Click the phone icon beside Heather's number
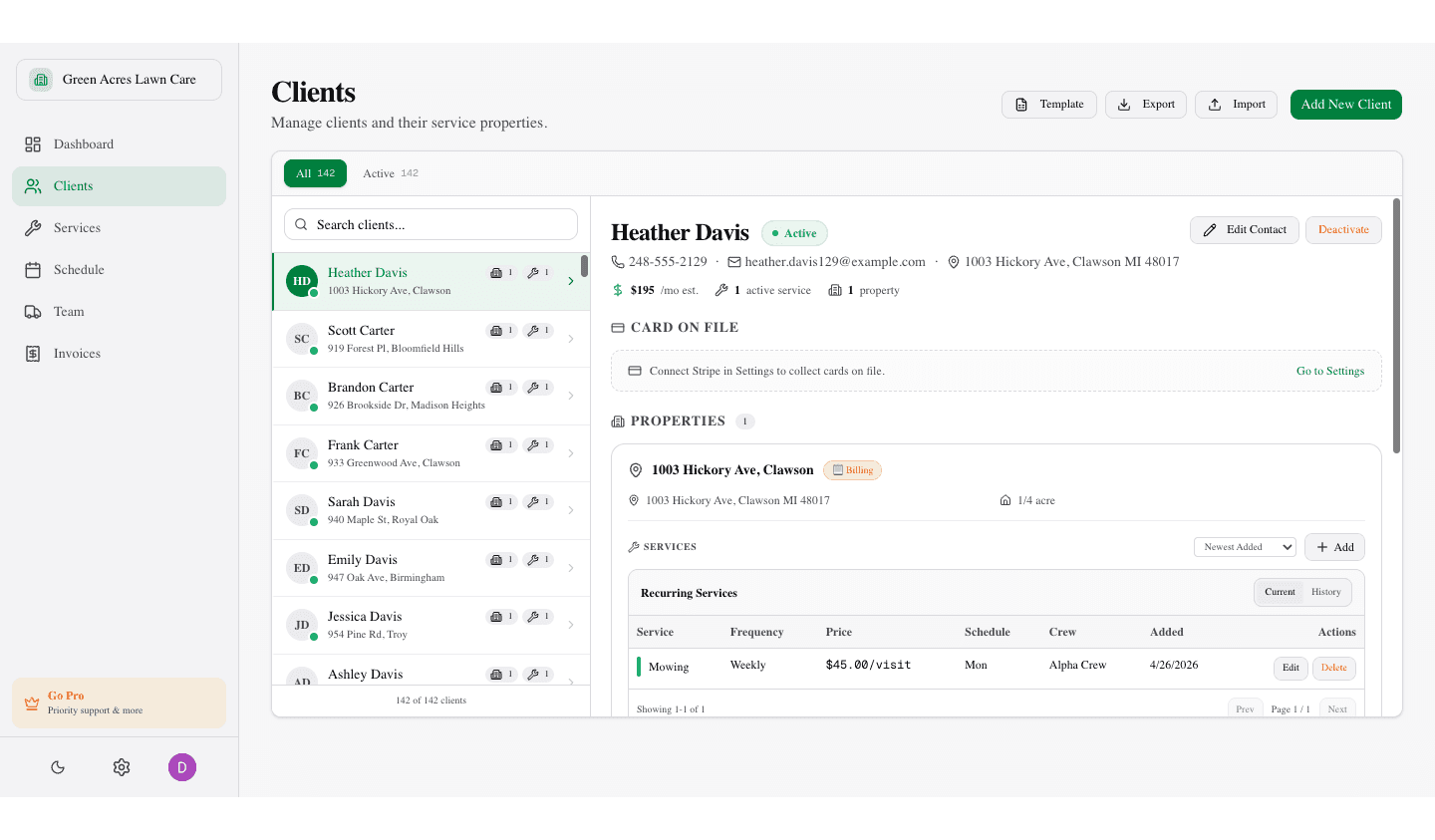The image size is (1435, 840). [x=617, y=261]
